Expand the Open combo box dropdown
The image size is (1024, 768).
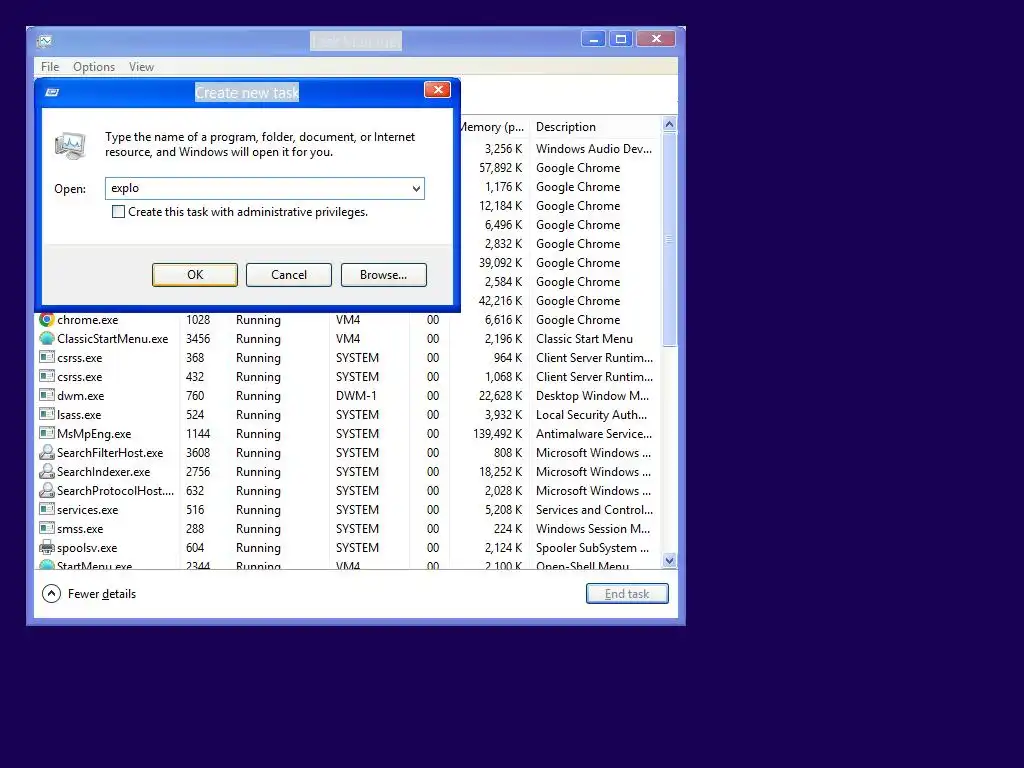(x=416, y=189)
